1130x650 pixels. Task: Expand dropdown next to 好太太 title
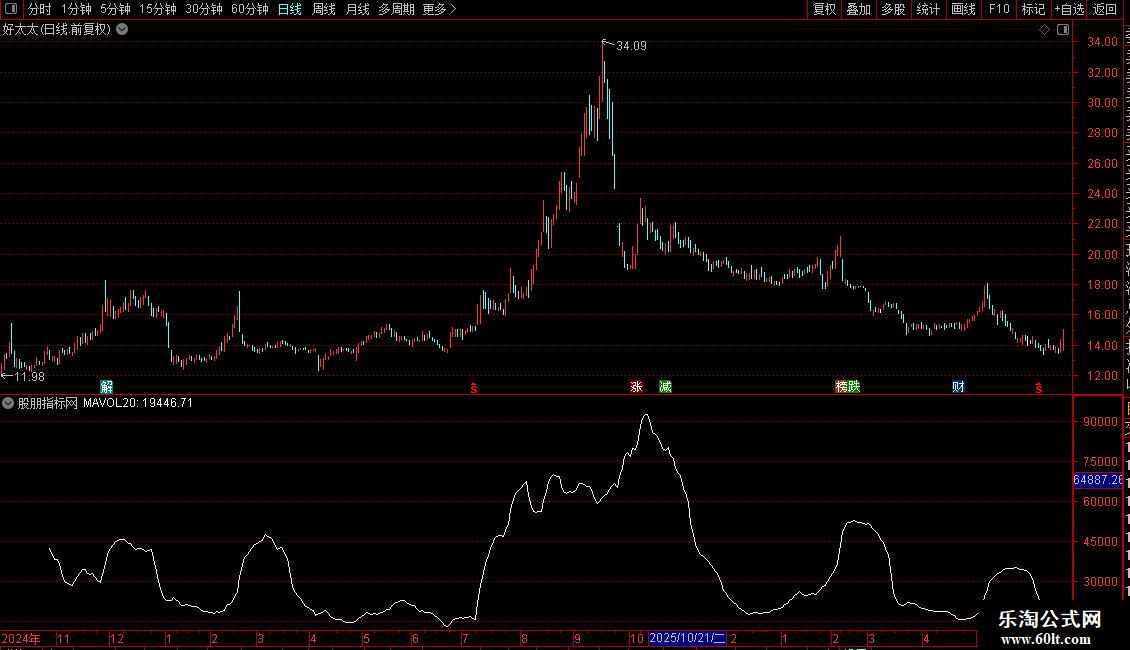click(x=123, y=30)
